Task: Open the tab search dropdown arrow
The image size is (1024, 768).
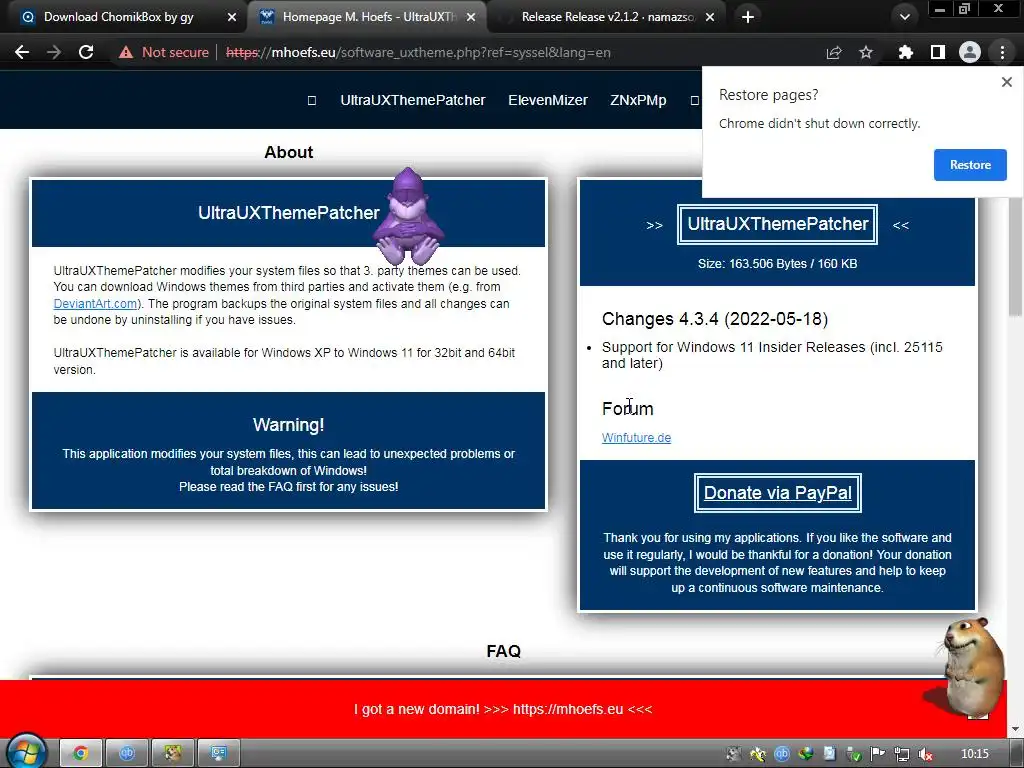Action: tap(904, 17)
